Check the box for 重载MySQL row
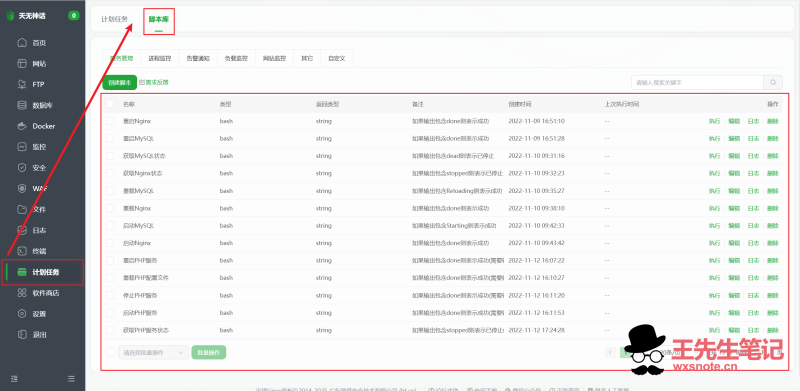This screenshot has height=391, width=800. click(110, 191)
